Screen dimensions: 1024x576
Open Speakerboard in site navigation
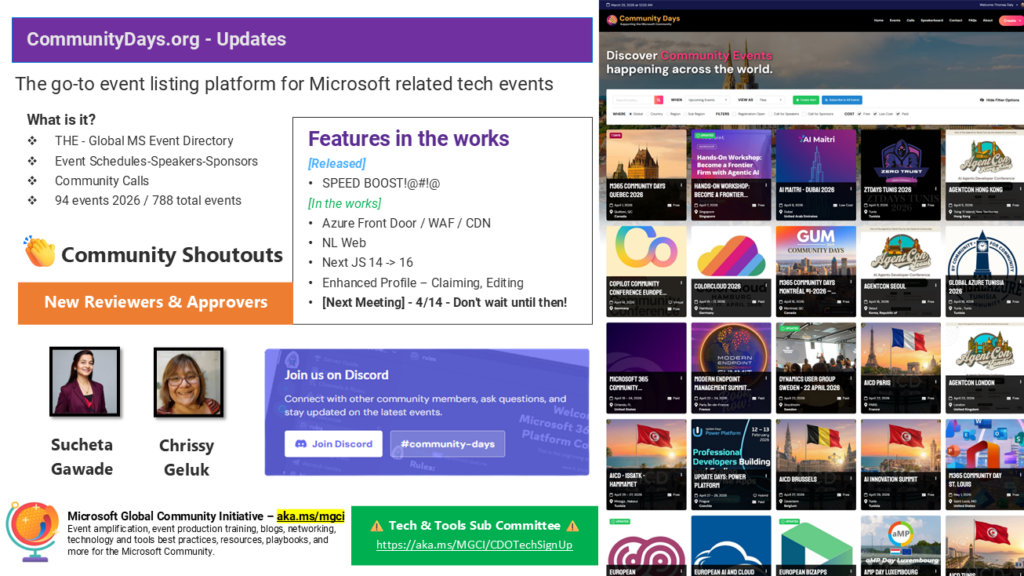(x=932, y=20)
